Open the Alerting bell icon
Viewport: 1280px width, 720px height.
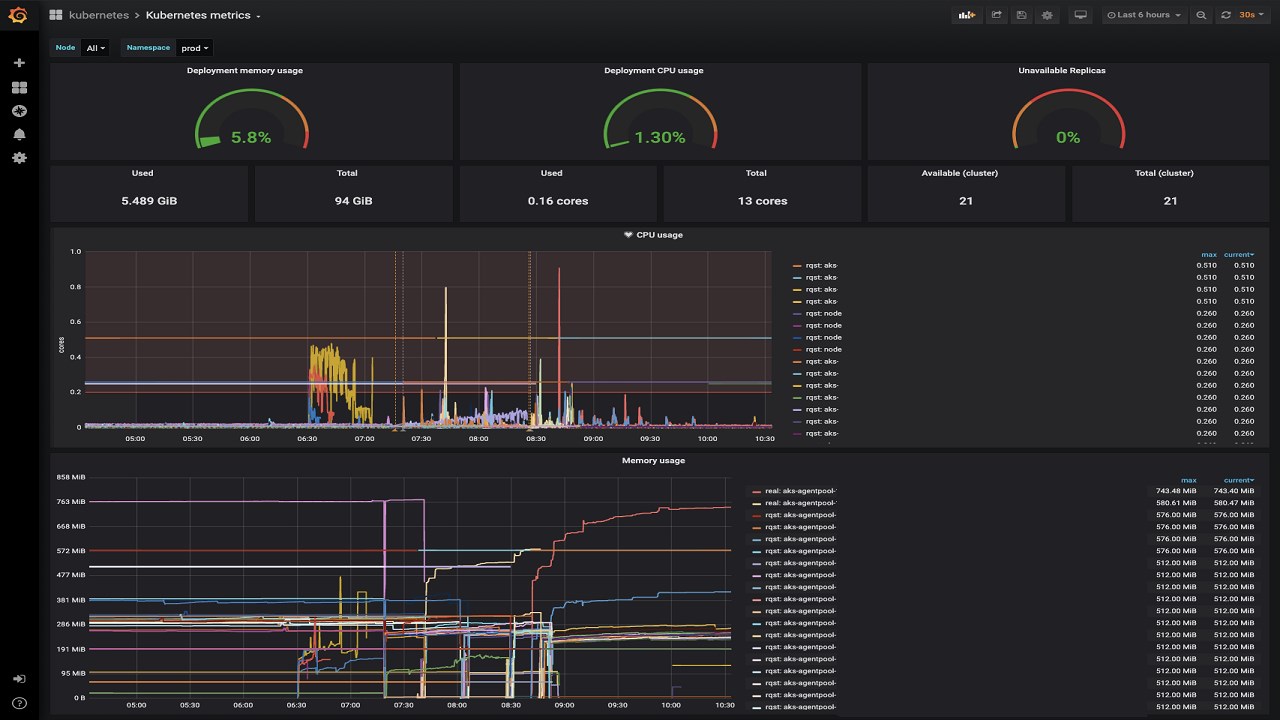pos(19,134)
